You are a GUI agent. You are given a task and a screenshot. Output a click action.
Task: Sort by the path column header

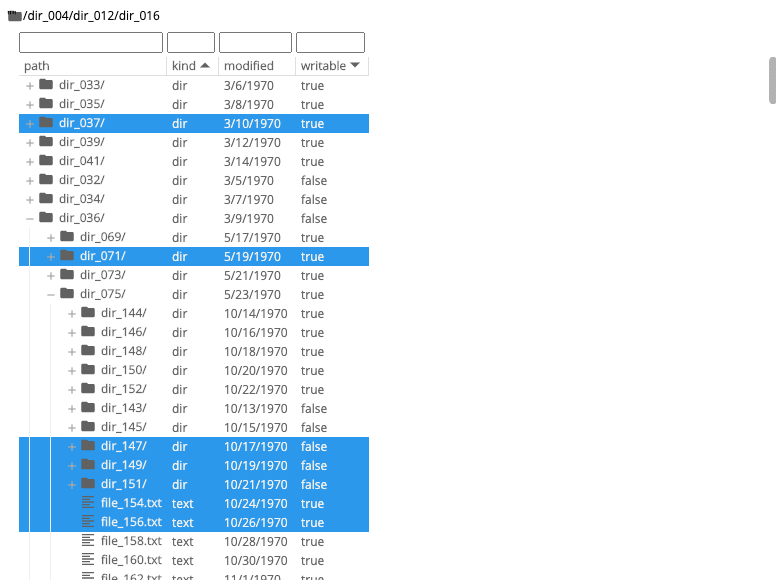pyautogui.click(x=93, y=66)
